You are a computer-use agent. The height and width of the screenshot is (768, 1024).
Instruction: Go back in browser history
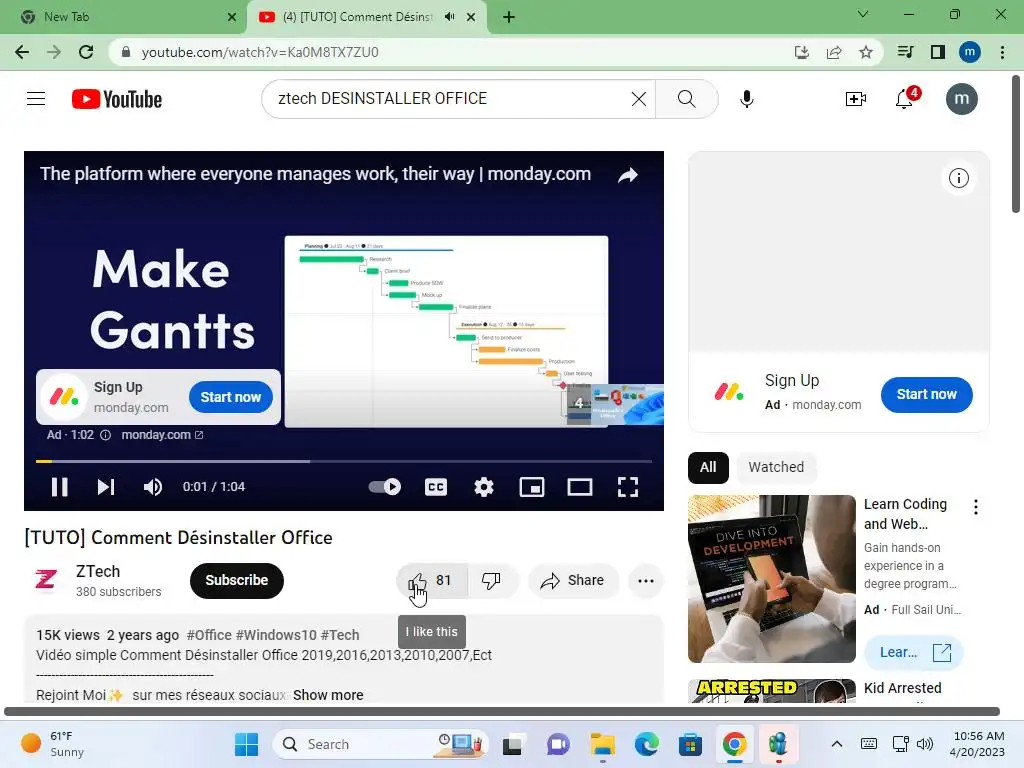point(22,52)
